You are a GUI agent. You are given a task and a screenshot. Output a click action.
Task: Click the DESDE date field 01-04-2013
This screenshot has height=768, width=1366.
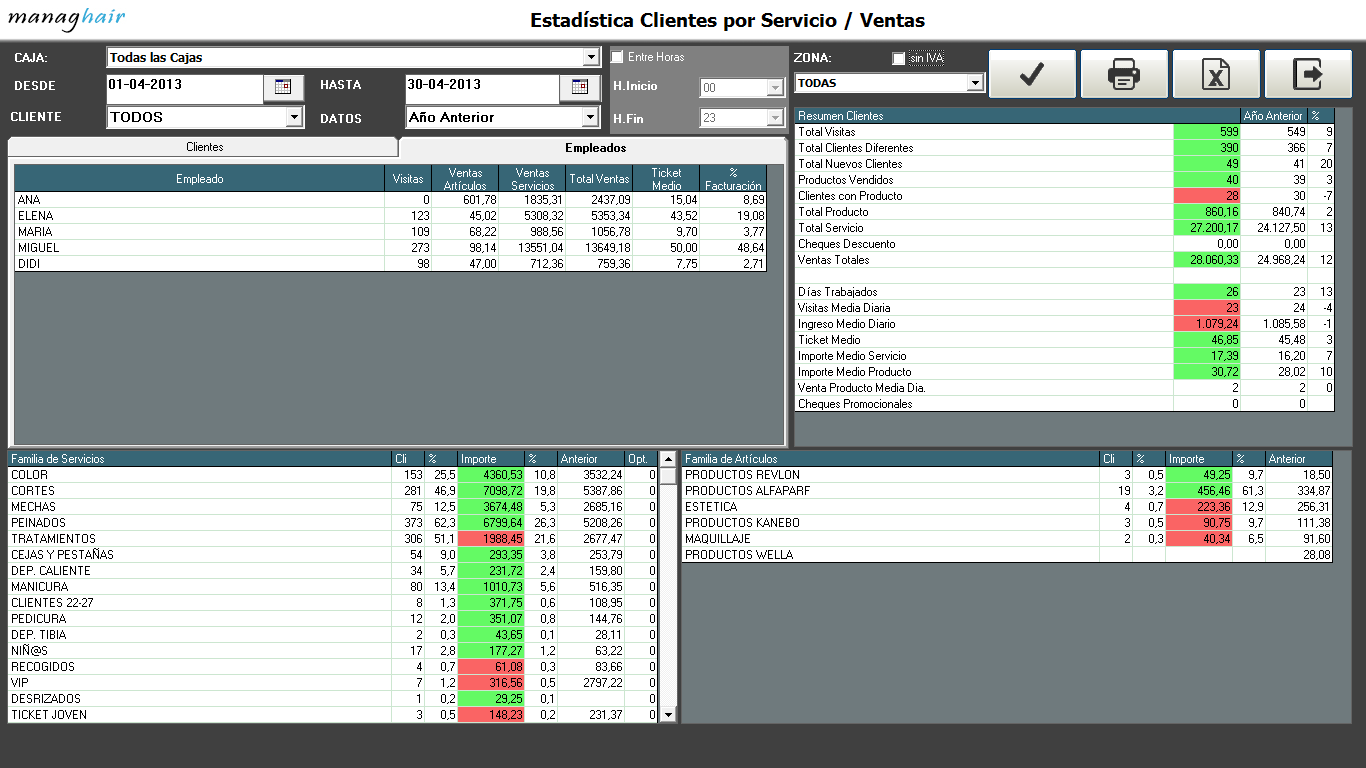[x=185, y=87]
